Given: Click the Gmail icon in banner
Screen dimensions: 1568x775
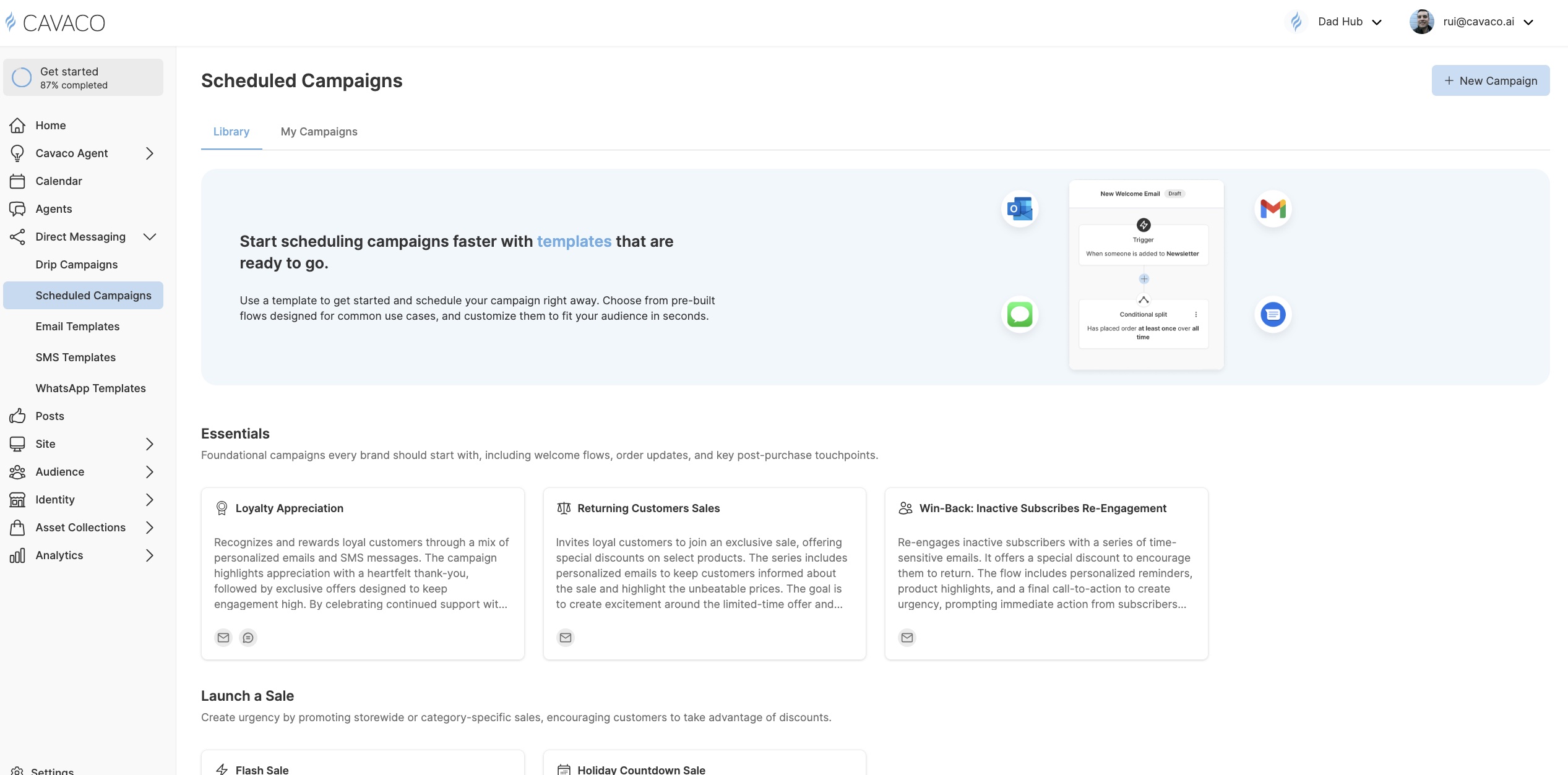Looking at the screenshot, I should point(1273,209).
